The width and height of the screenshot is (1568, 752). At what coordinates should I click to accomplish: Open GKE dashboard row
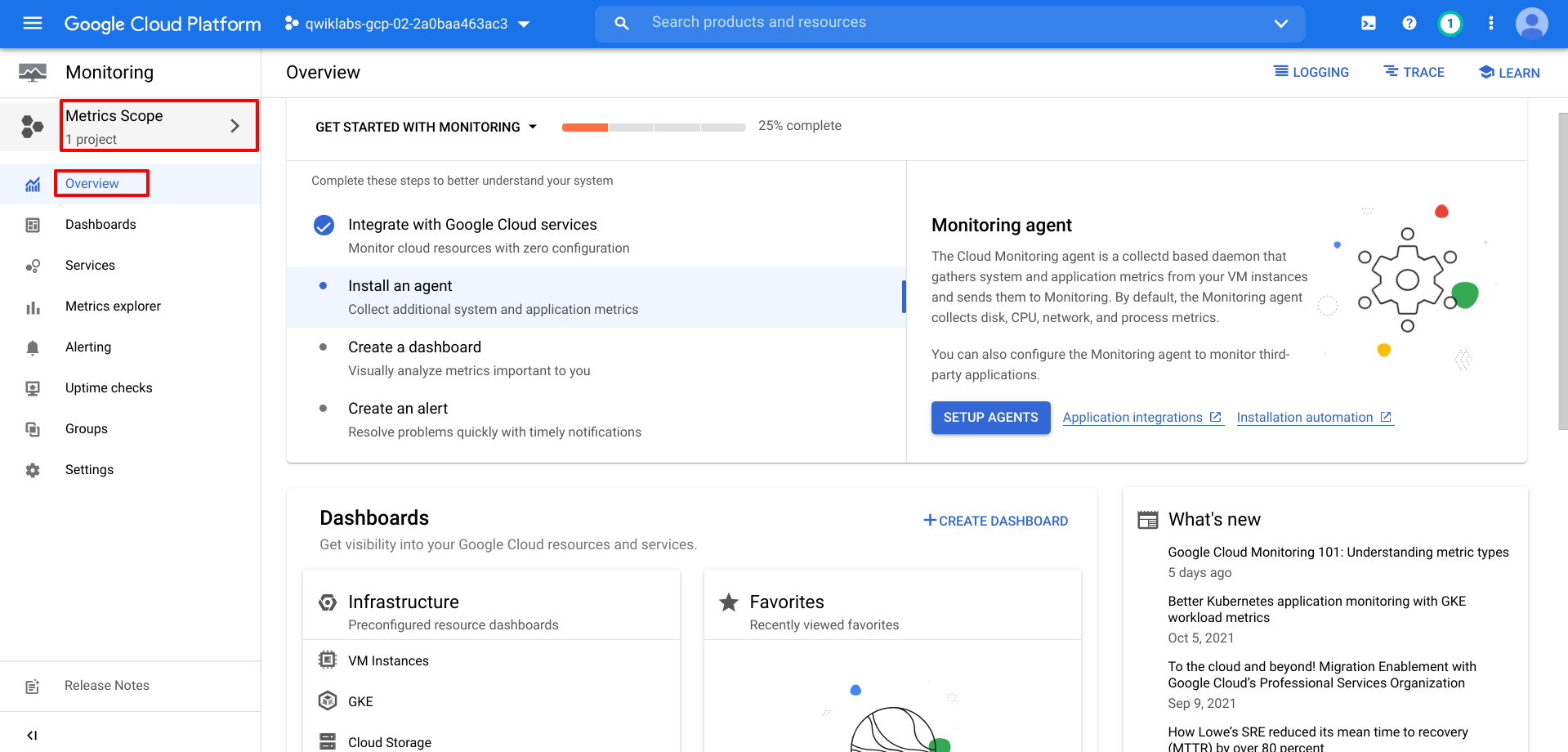491,701
